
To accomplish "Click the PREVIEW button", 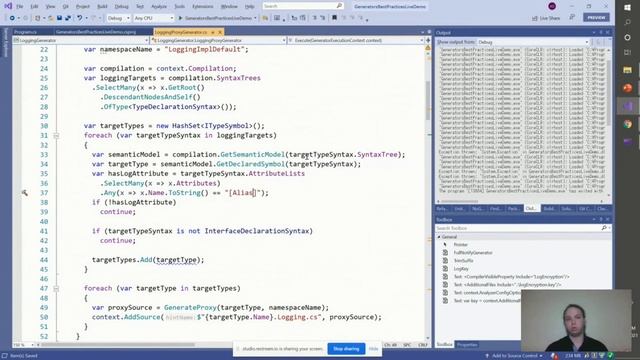I will coord(596,18).
